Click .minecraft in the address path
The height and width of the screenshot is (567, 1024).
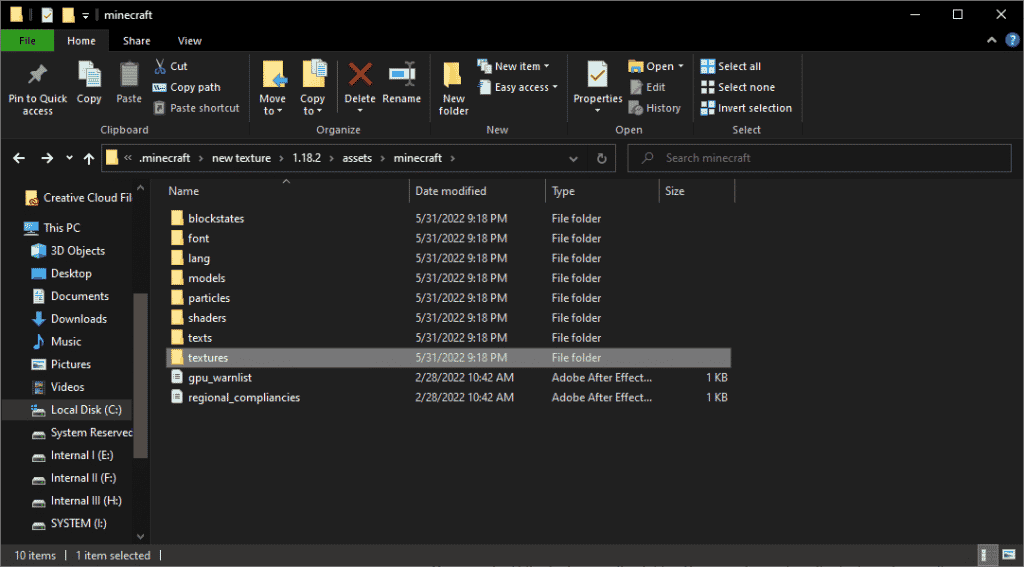(x=165, y=158)
